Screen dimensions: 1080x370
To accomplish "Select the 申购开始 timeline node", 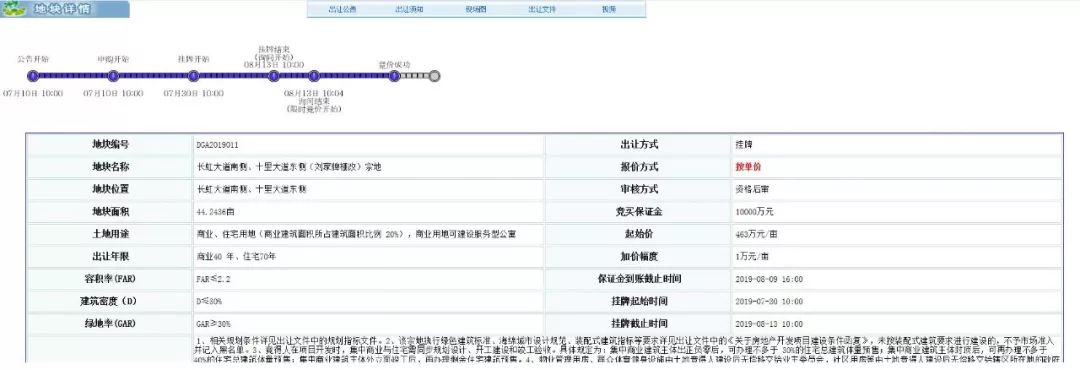I will point(113,76).
